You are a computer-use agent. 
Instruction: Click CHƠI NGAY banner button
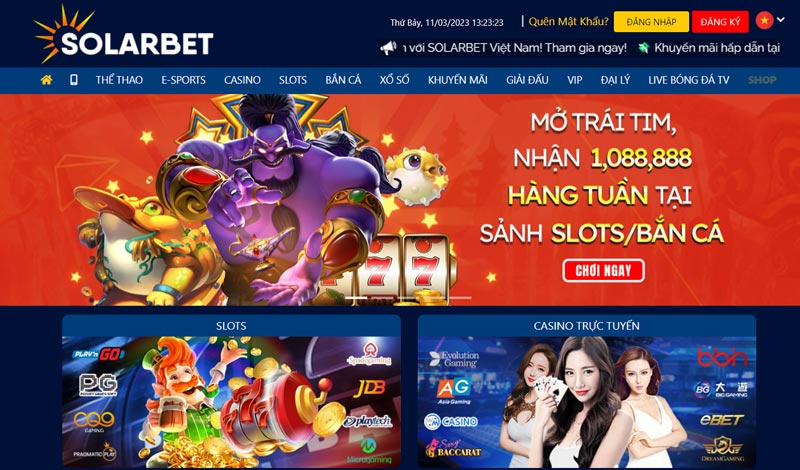pyautogui.click(x=604, y=270)
